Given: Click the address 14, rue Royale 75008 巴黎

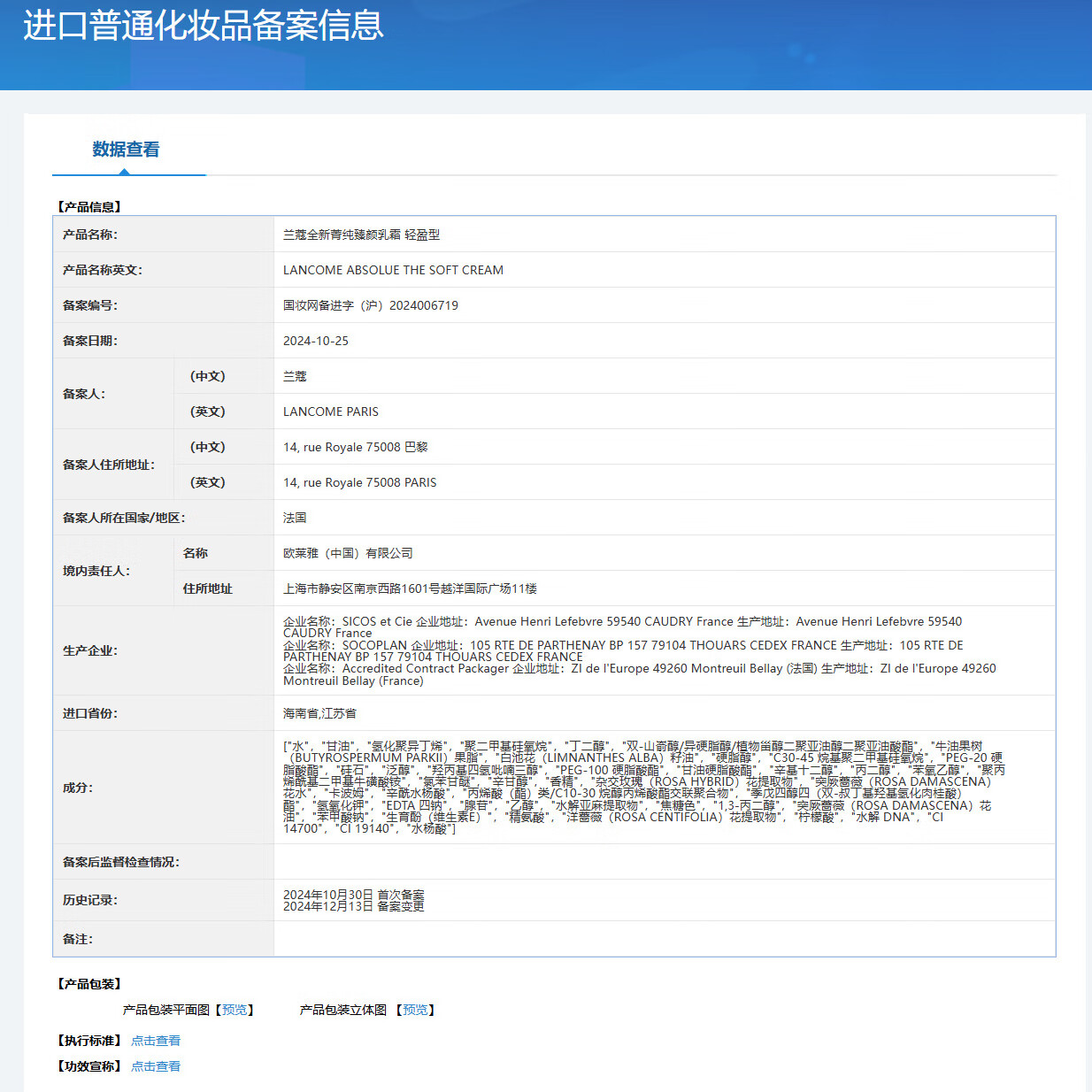Looking at the screenshot, I should 355,447.
